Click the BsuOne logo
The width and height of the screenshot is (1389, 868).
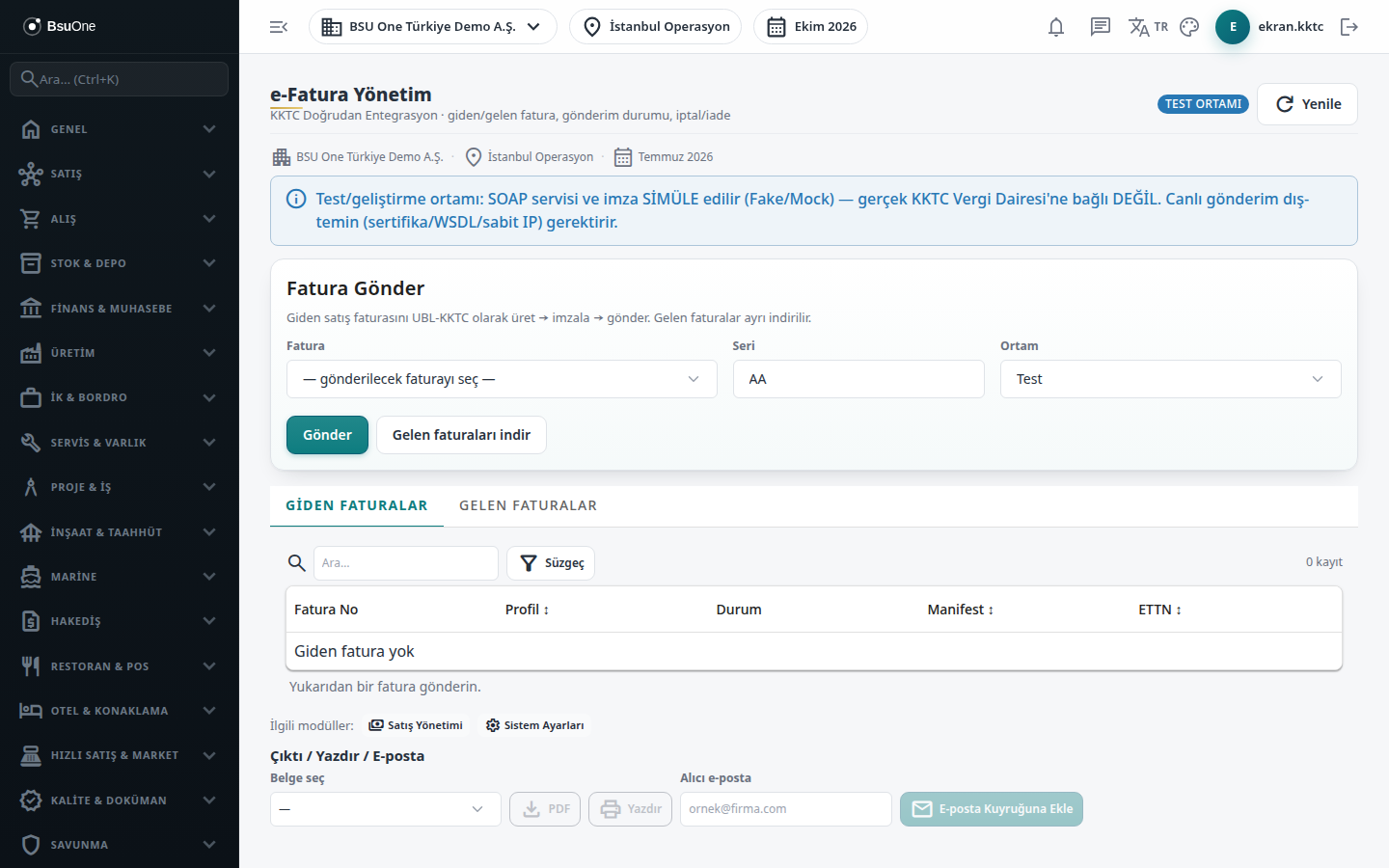(x=60, y=26)
